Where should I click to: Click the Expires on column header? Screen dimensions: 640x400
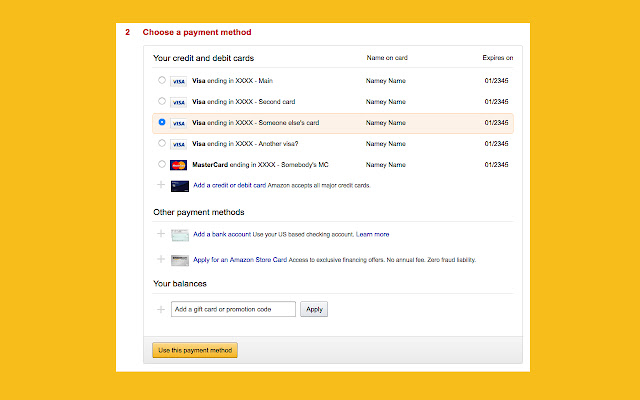(498, 58)
